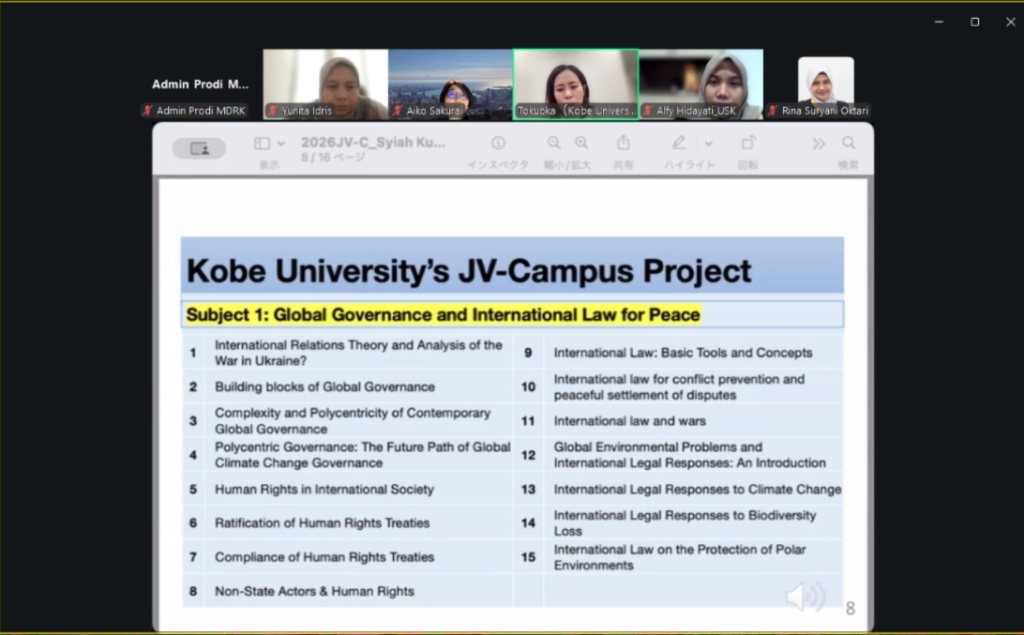The image size is (1024, 635).
Task: Click Protection of Polar Environments row
Action: pos(680,557)
